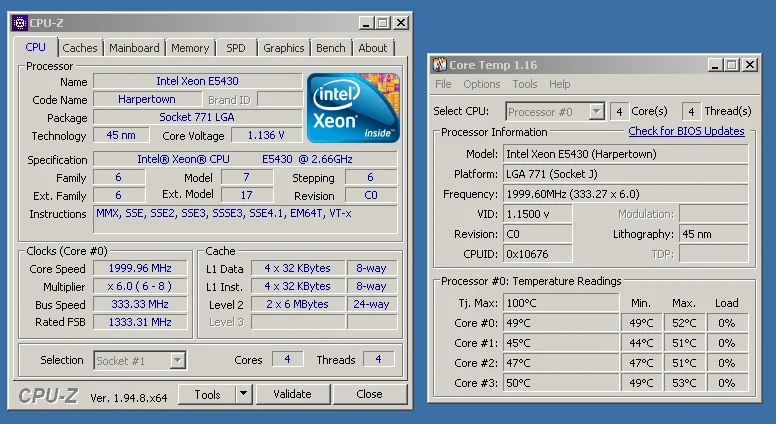This screenshot has height=424, width=776.
Task: Show the About tab
Action: pyautogui.click(x=373, y=48)
